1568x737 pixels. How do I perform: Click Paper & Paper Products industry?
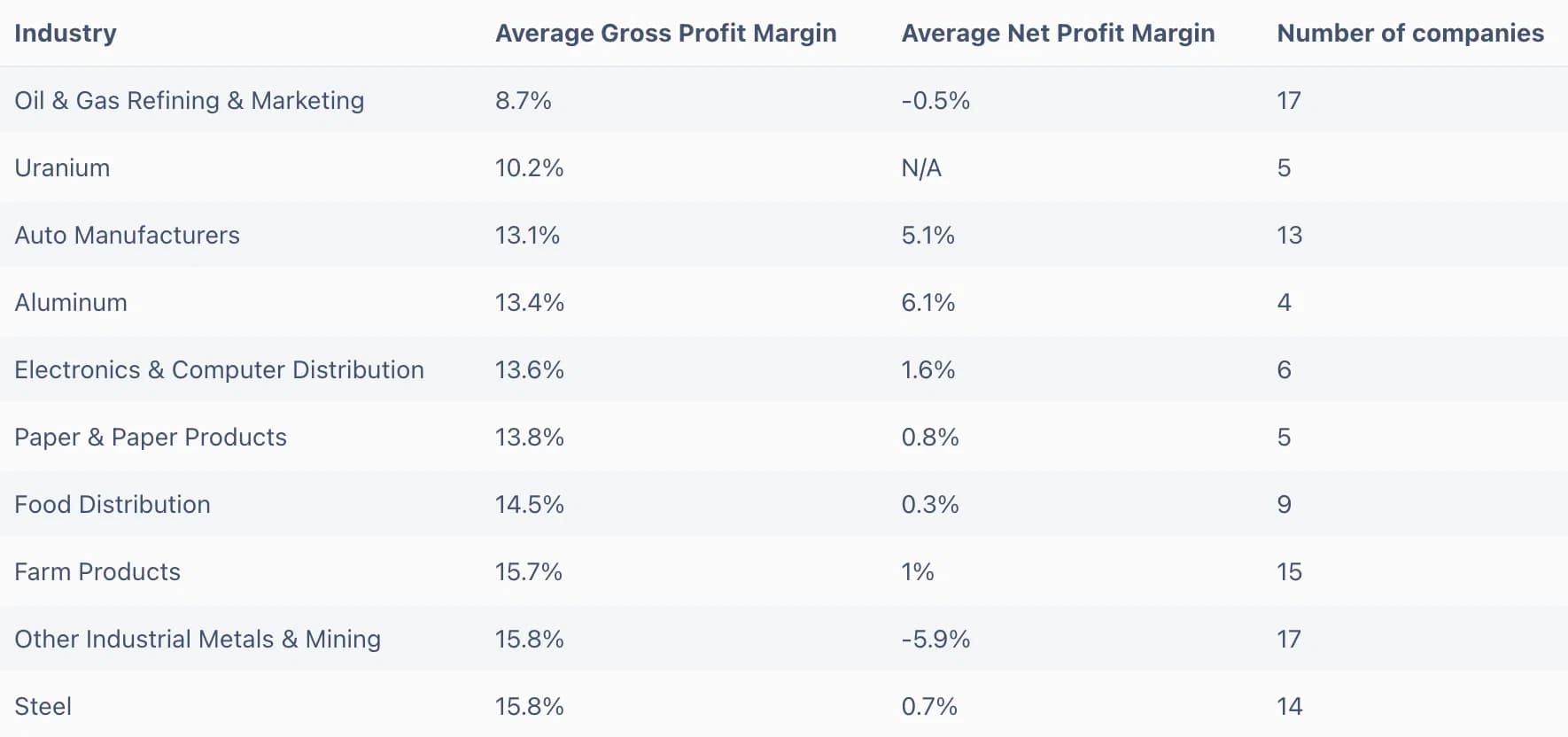151,437
